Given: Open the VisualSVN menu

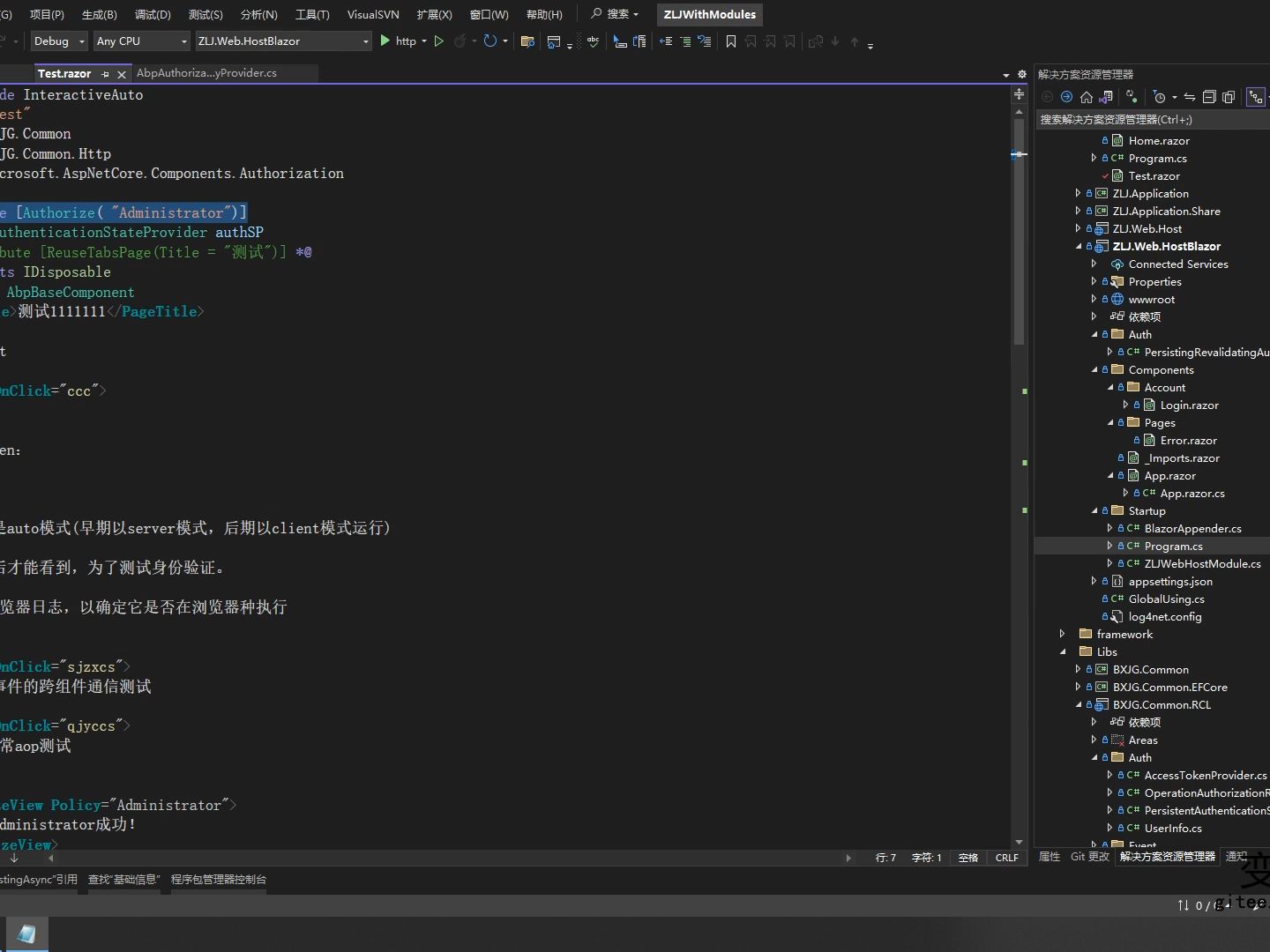Looking at the screenshot, I should tap(373, 14).
